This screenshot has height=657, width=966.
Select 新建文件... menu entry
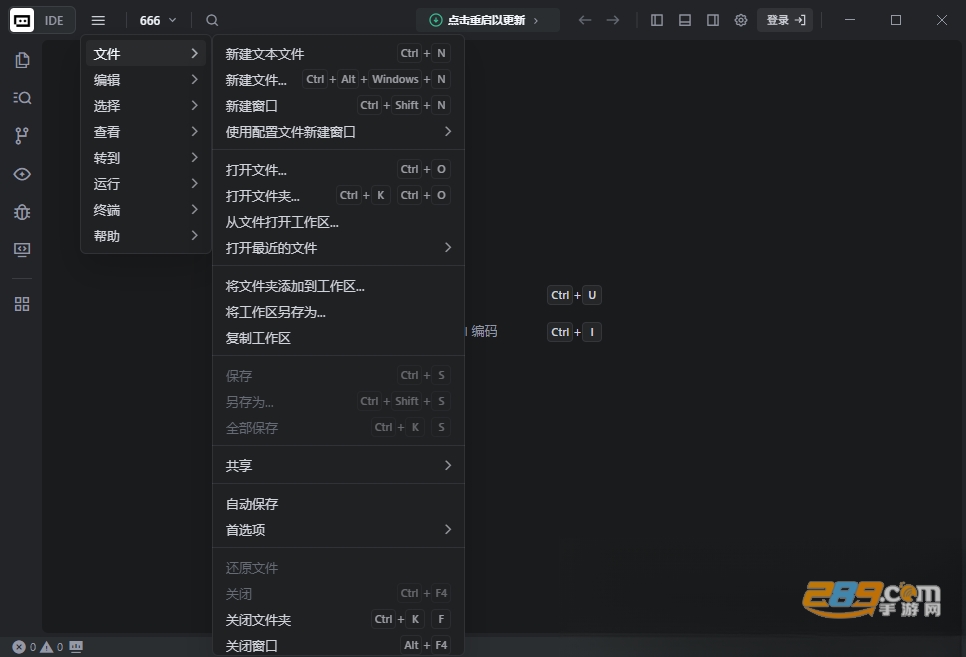coord(338,80)
